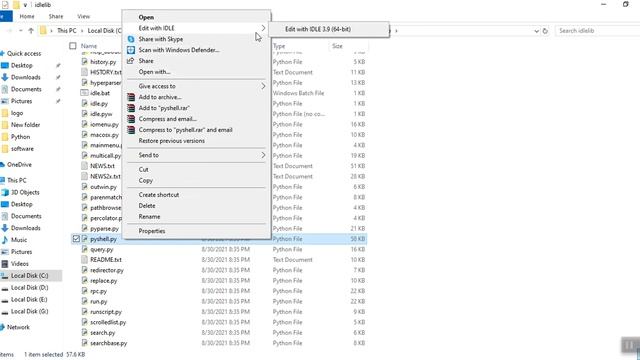Image resolution: width=640 pixels, height=360 pixels.
Task: Choose Open with... in context menu
Action: tap(154, 72)
